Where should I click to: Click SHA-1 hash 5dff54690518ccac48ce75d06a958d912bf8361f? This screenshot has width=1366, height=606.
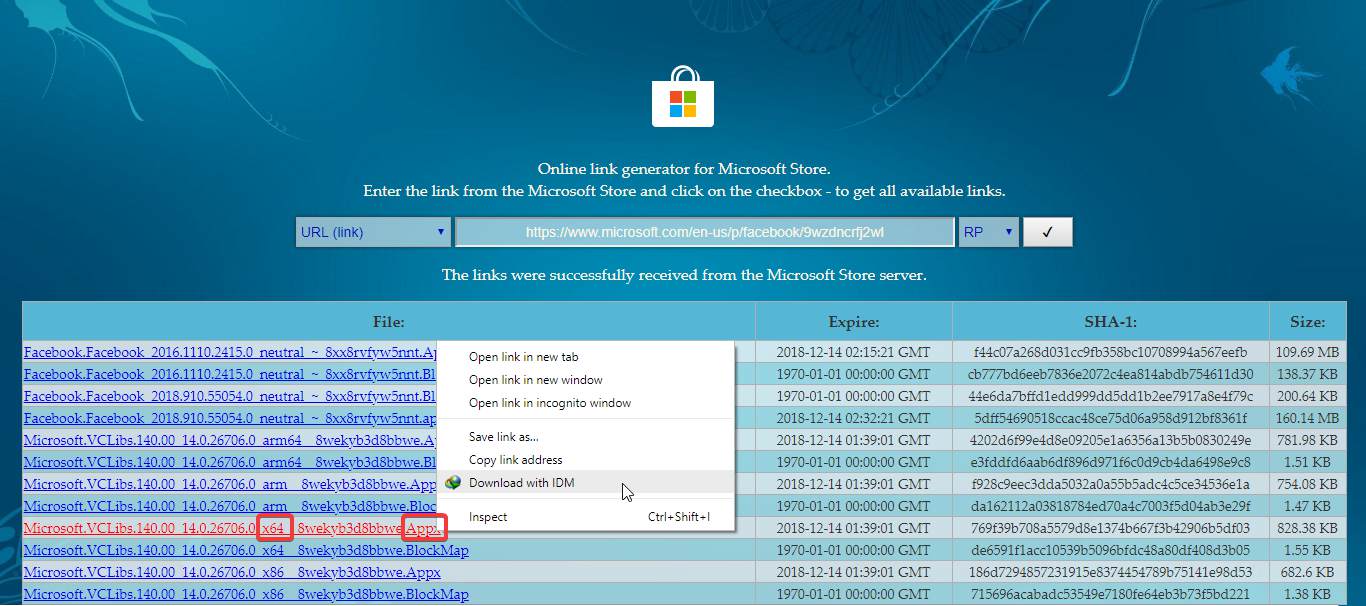(1111, 418)
